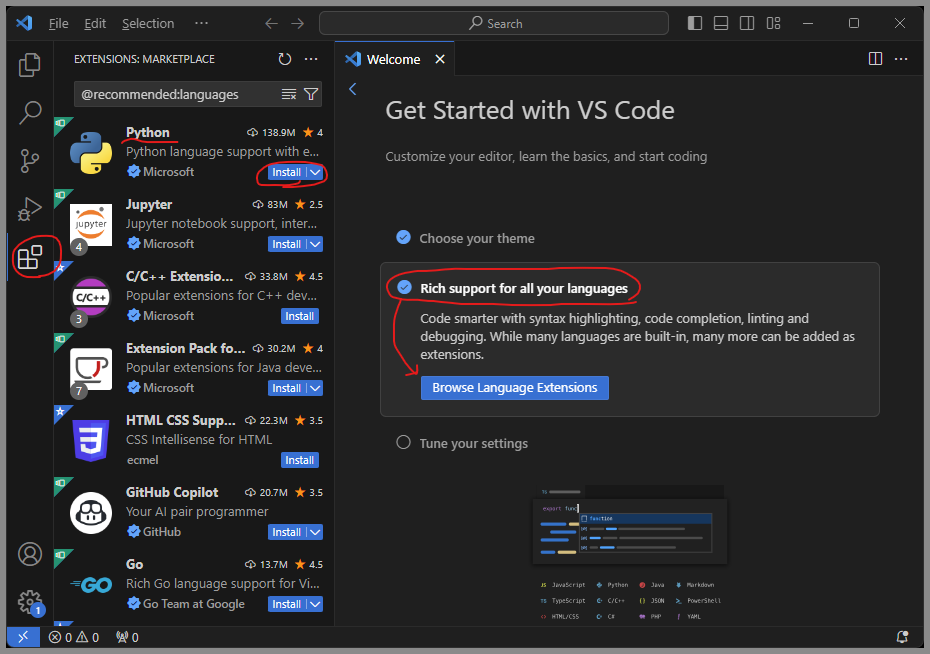This screenshot has width=930, height=654.
Task: Install HTML CSS Support extension
Action: pos(300,461)
